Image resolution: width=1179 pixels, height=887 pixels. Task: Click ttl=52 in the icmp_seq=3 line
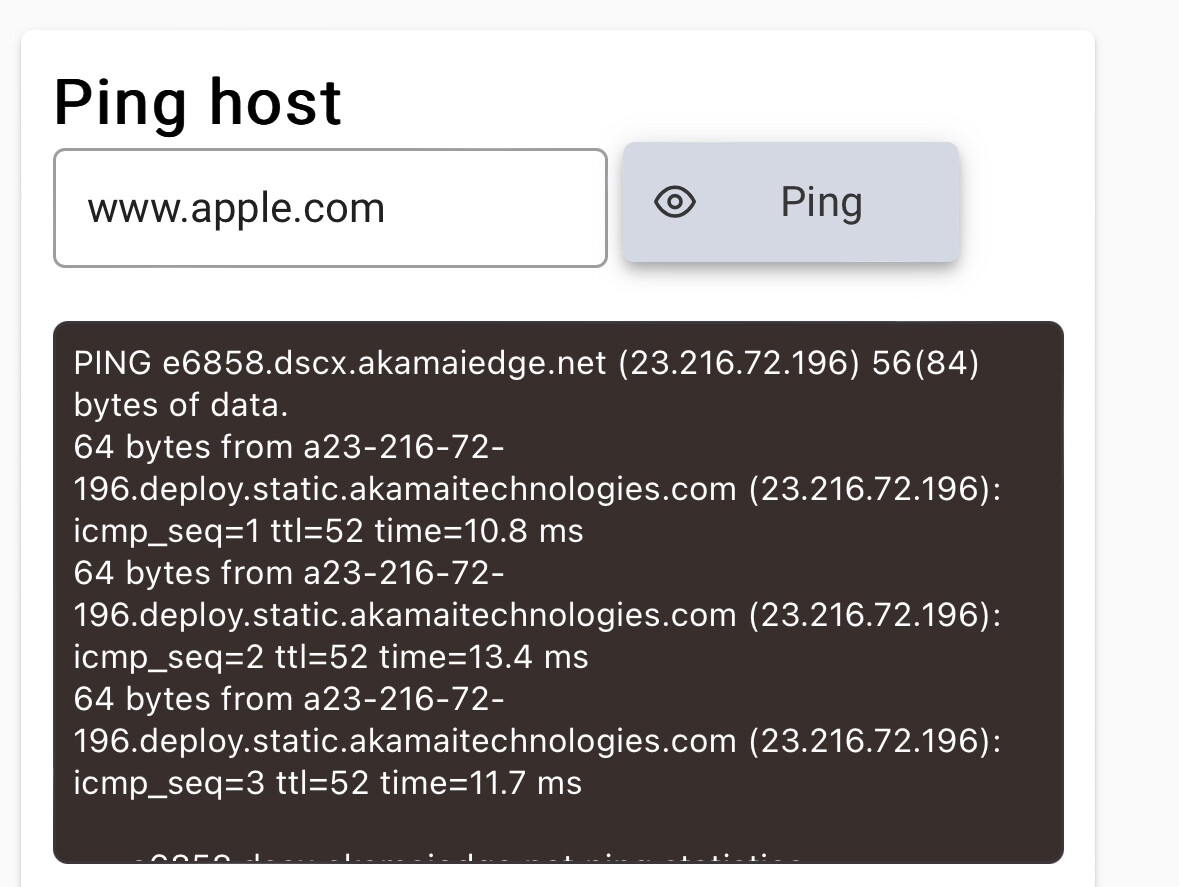tap(318, 783)
